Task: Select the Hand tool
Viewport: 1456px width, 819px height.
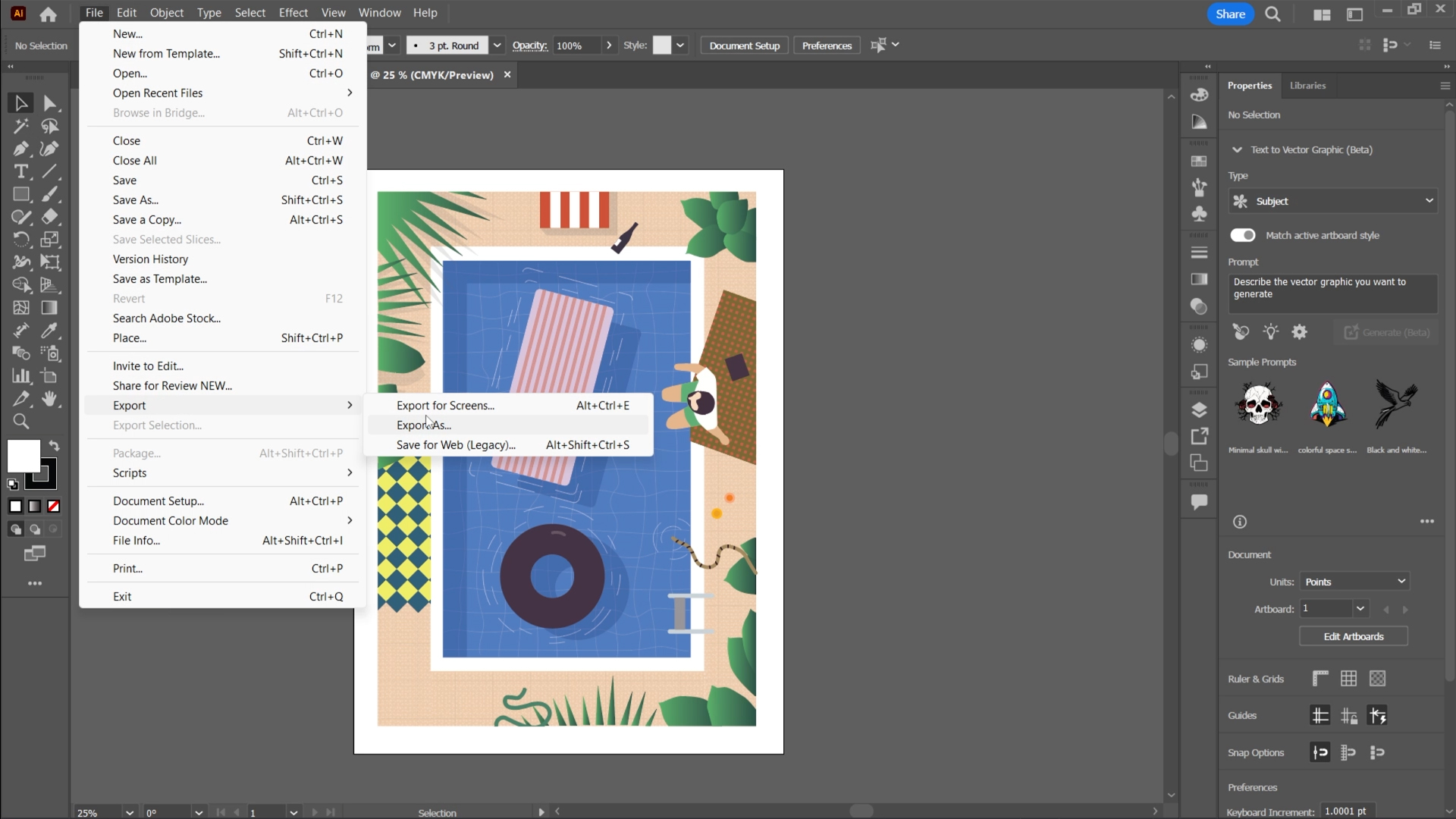Action: (x=50, y=399)
